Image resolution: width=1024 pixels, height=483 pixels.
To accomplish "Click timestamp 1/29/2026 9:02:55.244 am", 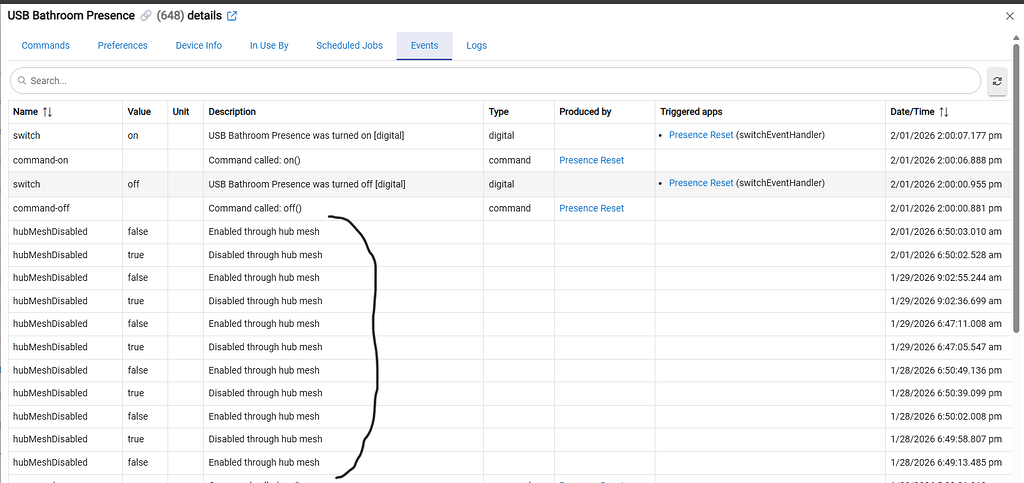I will click(946, 277).
